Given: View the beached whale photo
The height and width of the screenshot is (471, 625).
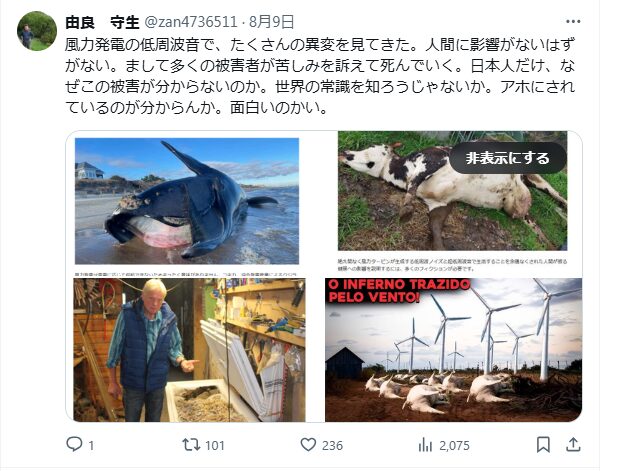Looking at the screenshot, I should click(187, 201).
